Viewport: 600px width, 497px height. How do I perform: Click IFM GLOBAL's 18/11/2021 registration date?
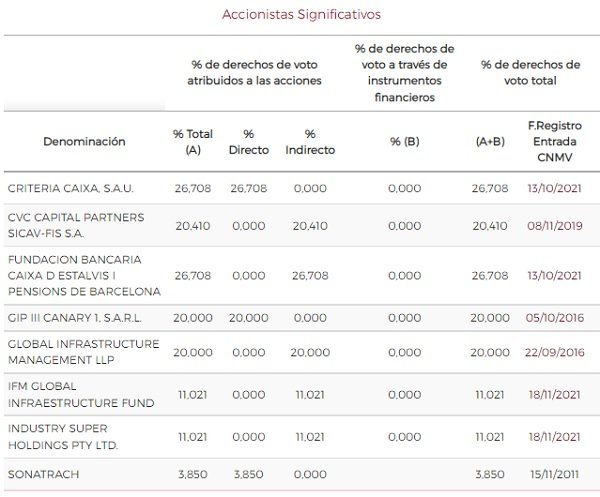[554, 395]
